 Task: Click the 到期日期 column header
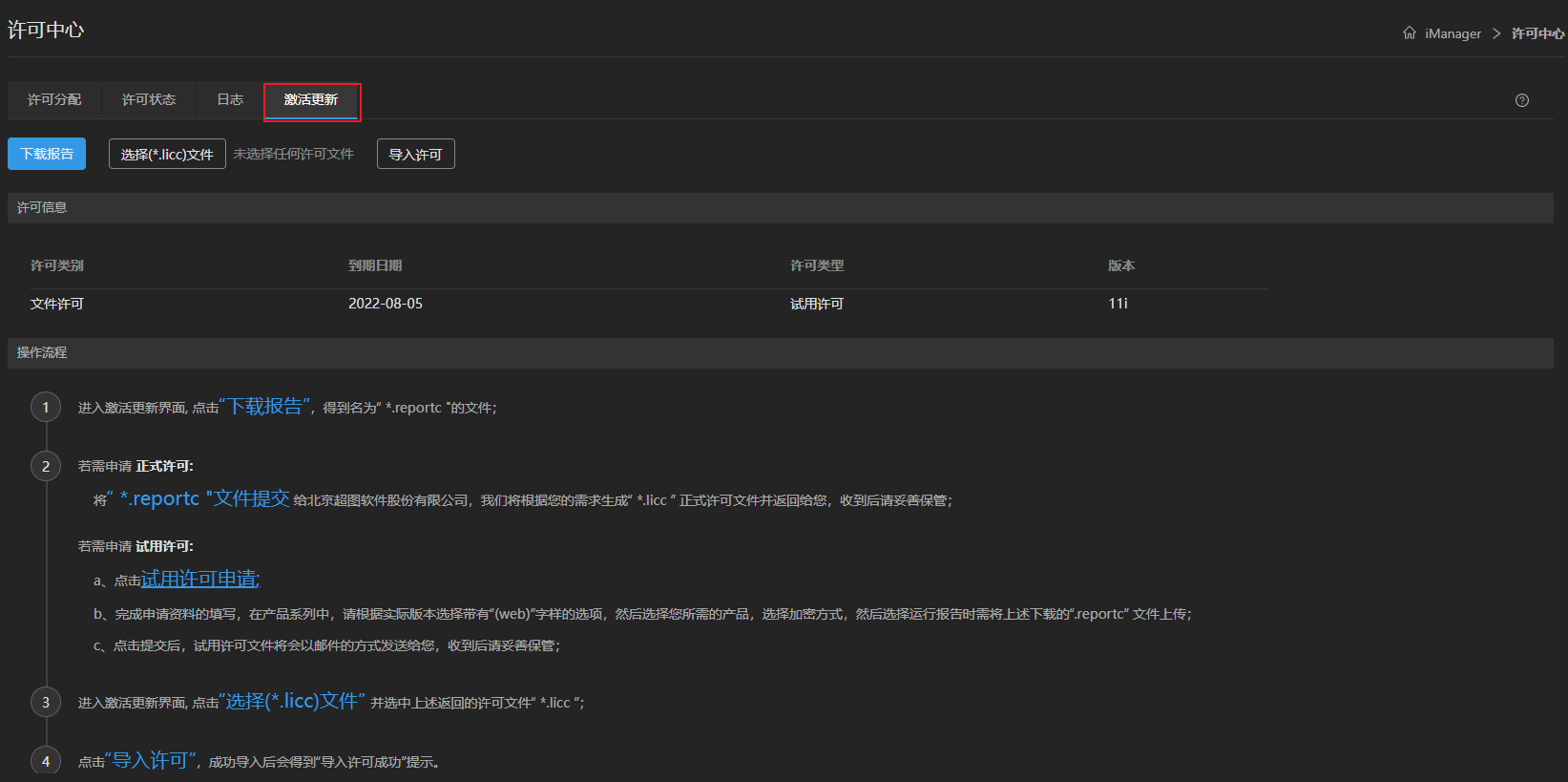[375, 265]
